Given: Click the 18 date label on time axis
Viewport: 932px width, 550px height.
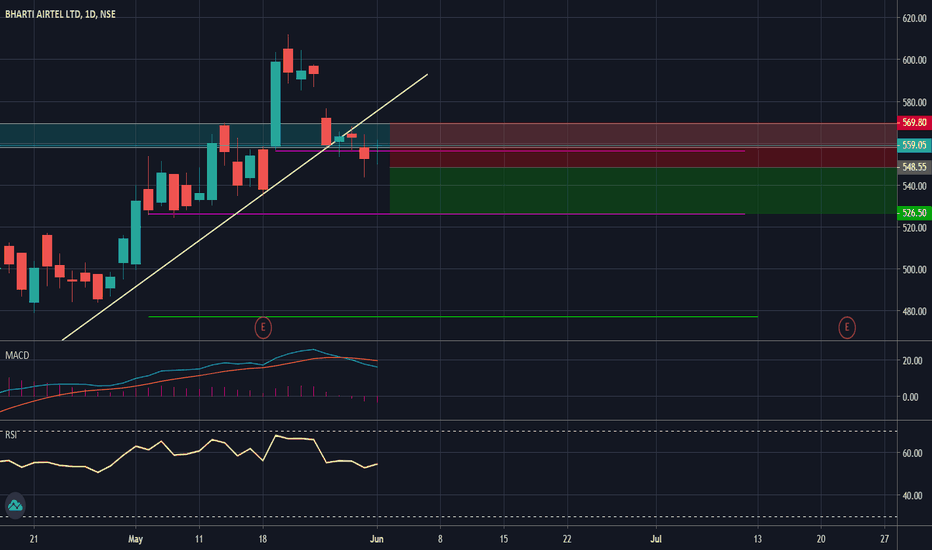Looking at the screenshot, I should click(x=263, y=539).
